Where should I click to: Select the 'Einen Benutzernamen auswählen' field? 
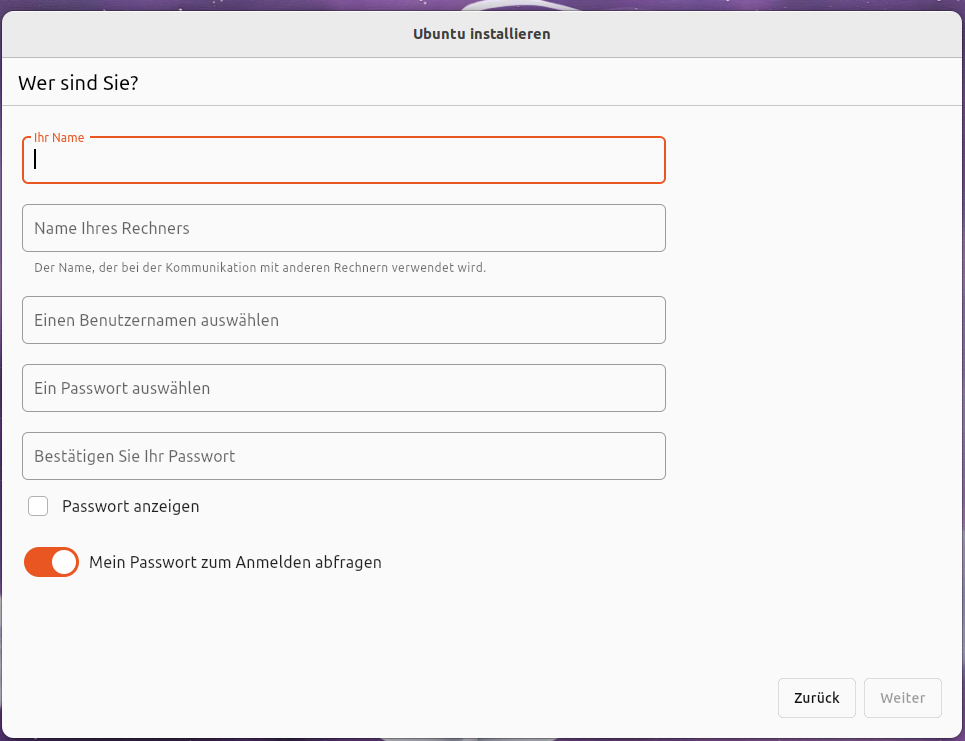tap(343, 320)
